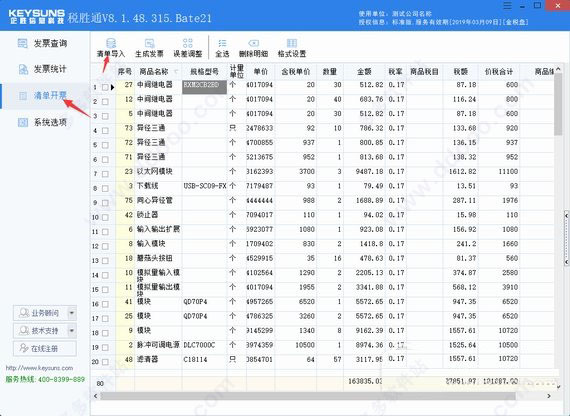This screenshot has width=570, height=416.
Task: Click the person icon on 技术支持 button
Action: pyautogui.click(x=24, y=331)
